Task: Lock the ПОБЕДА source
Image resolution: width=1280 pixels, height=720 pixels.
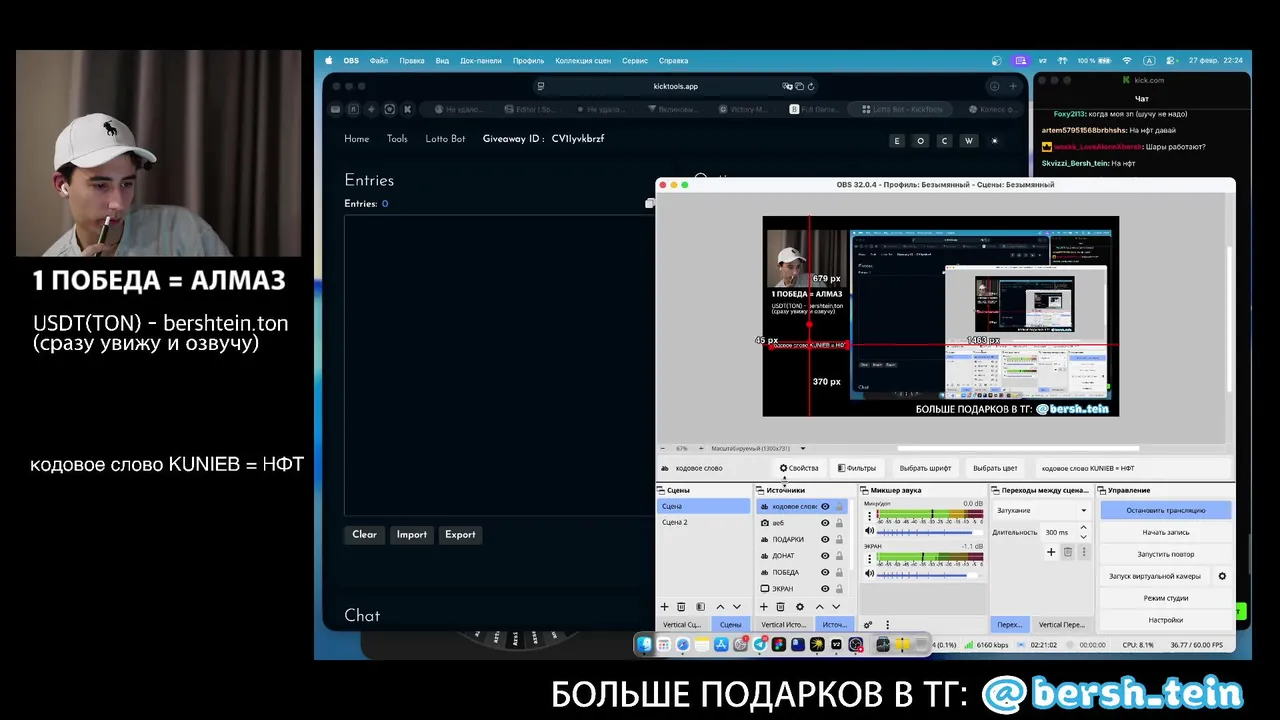Action: pyautogui.click(x=839, y=573)
